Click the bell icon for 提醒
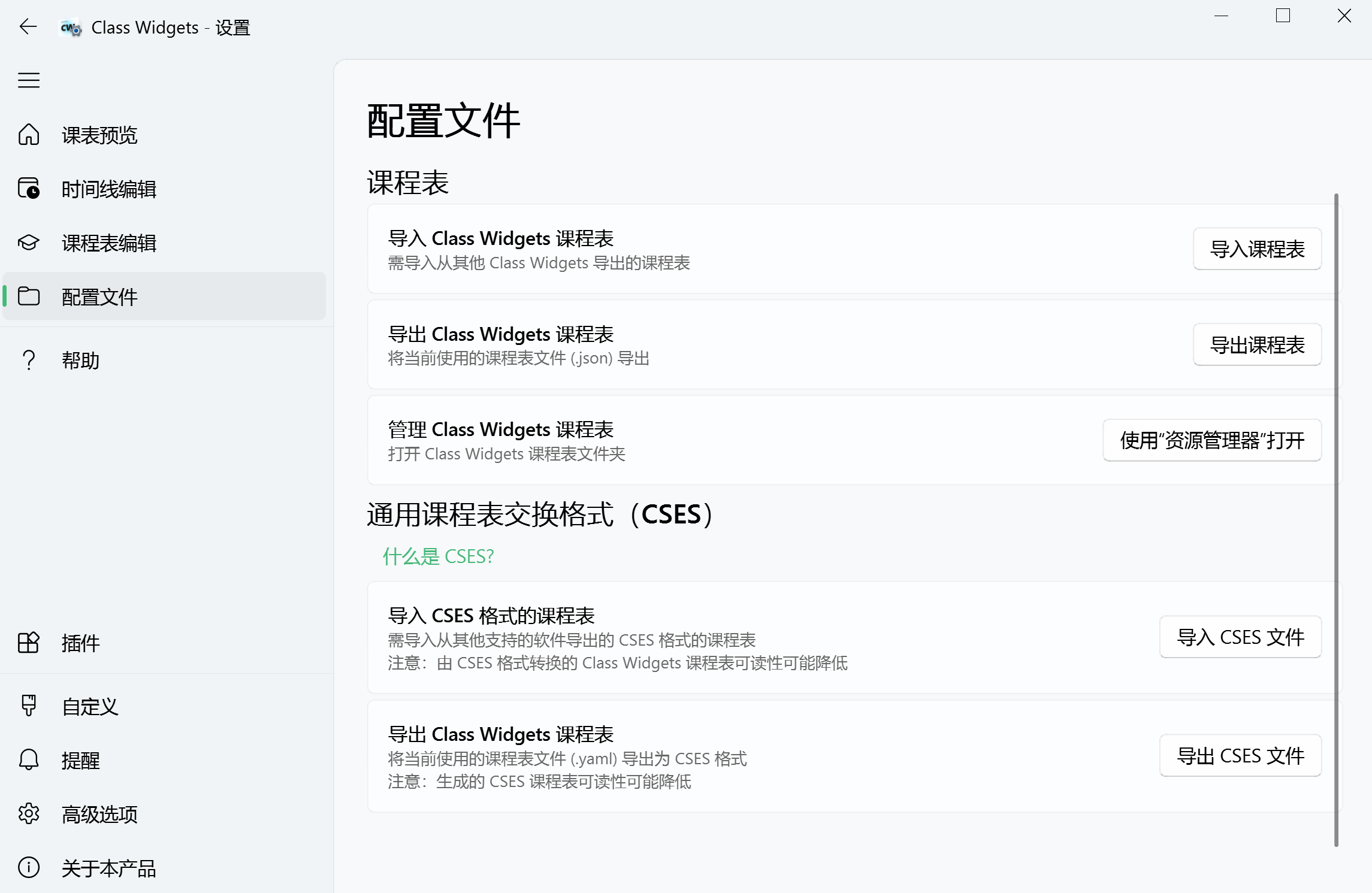This screenshot has width=1372, height=893. (x=29, y=759)
